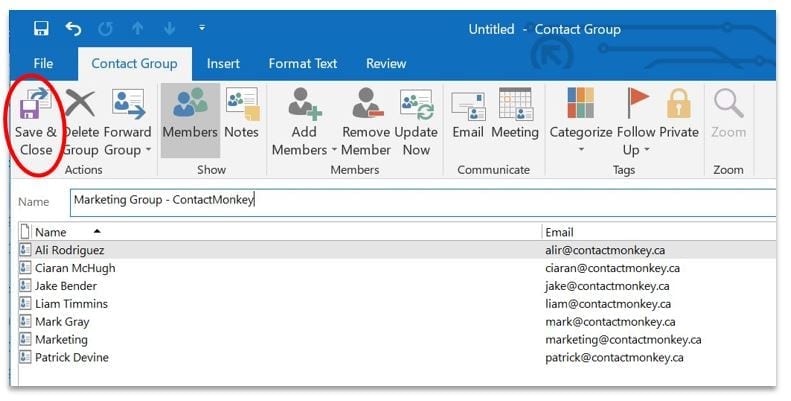Click Save & Close button
This screenshot has height=401, width=791.
[35, 123]
